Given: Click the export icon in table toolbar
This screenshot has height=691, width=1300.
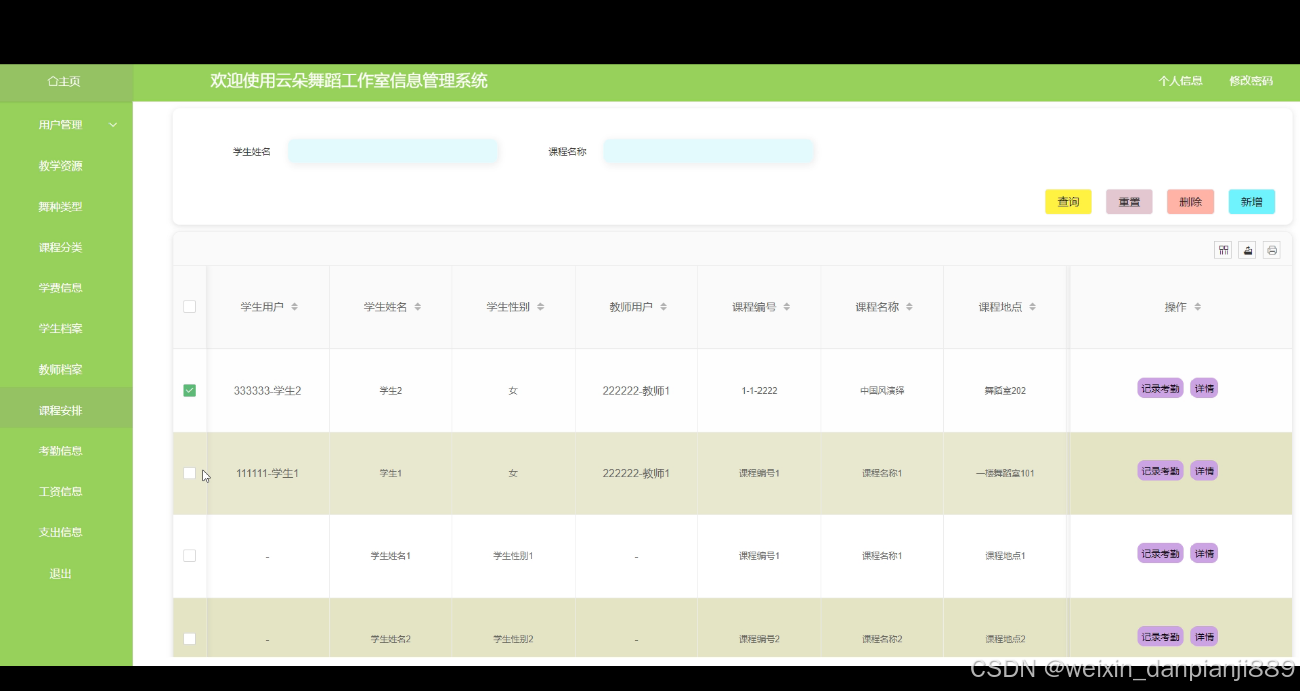Looking at the screenshot, I should click(1247, 250).
